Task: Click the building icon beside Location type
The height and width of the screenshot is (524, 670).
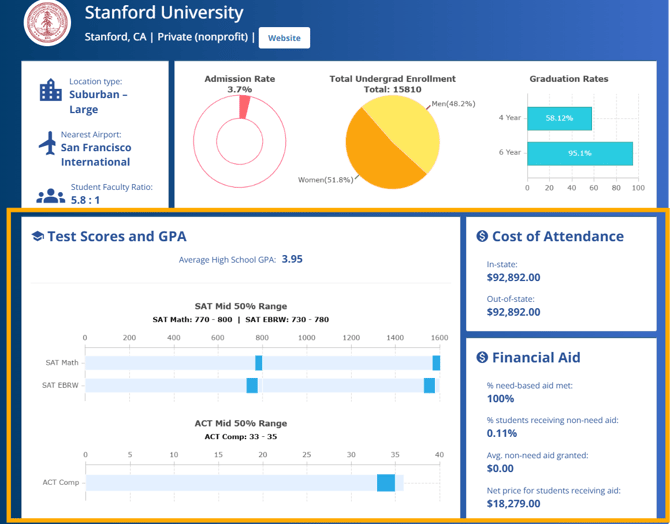Action: pos(50,92)
